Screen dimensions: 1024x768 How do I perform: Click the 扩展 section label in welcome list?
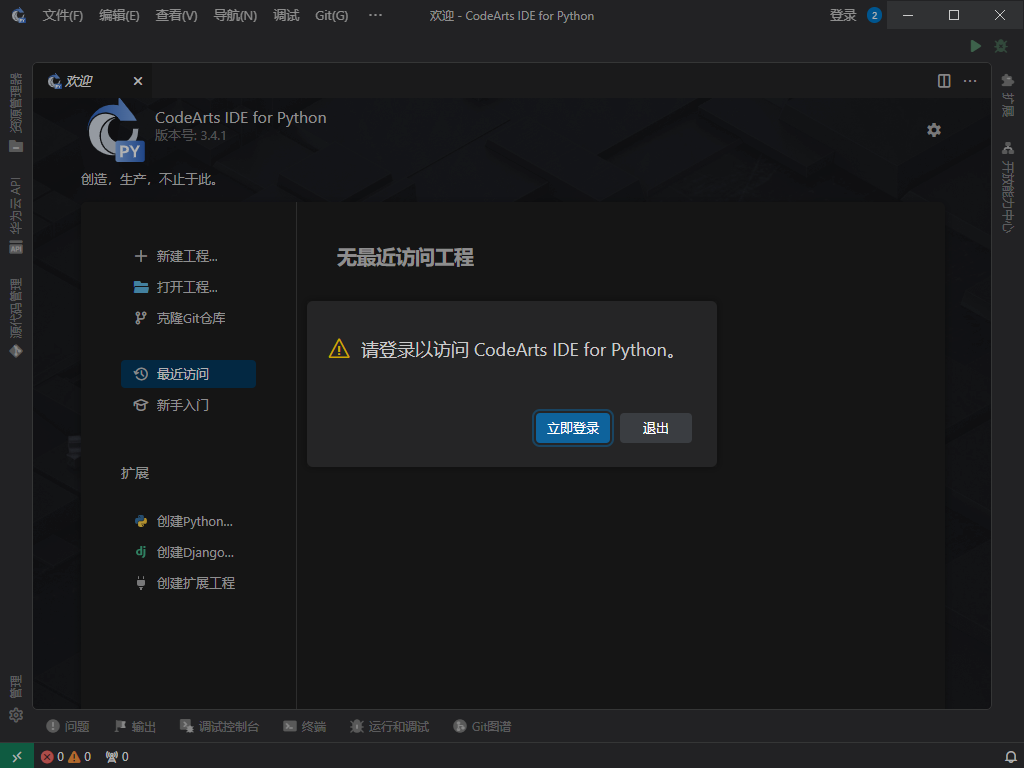(x=135, y=473)
